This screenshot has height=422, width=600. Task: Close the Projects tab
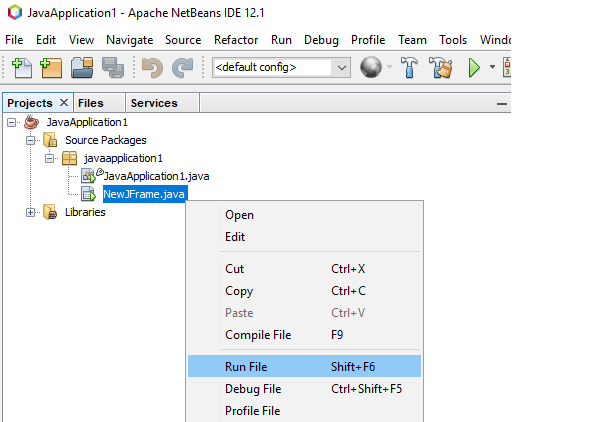tap(64, 103)
